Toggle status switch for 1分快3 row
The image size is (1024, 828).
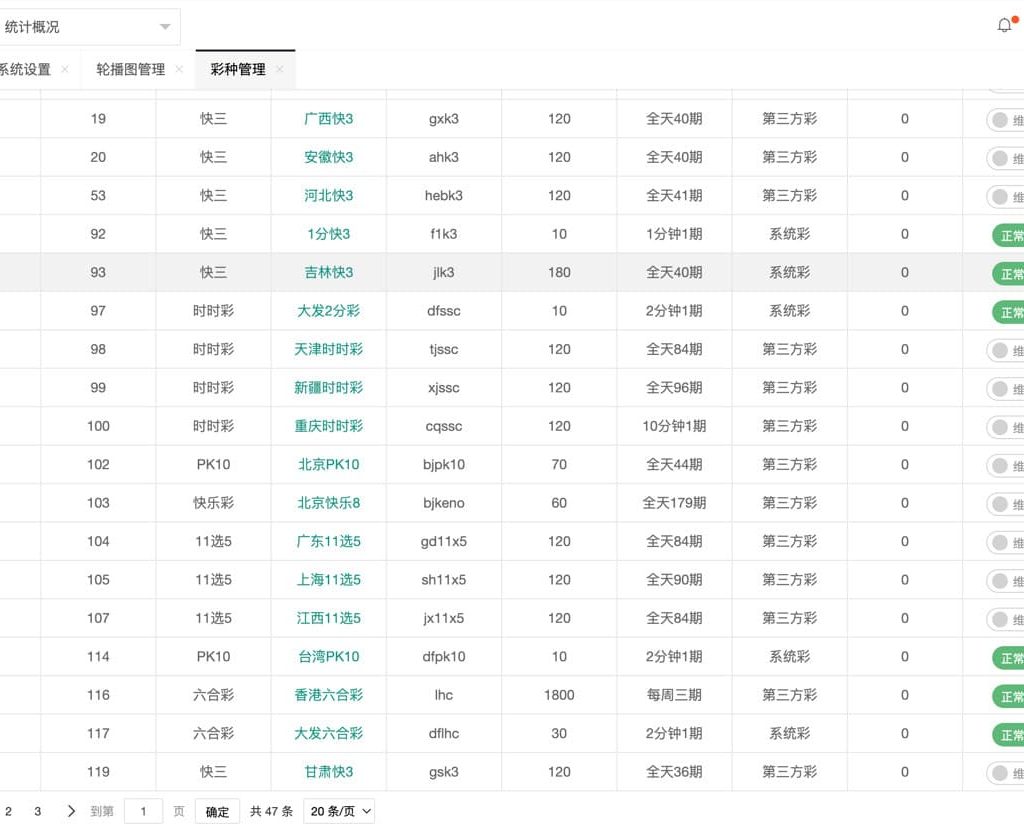1007,236
